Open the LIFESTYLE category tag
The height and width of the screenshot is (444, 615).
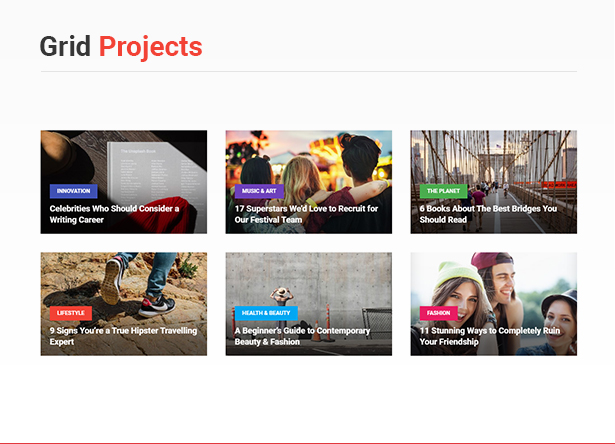click(71, 313)
